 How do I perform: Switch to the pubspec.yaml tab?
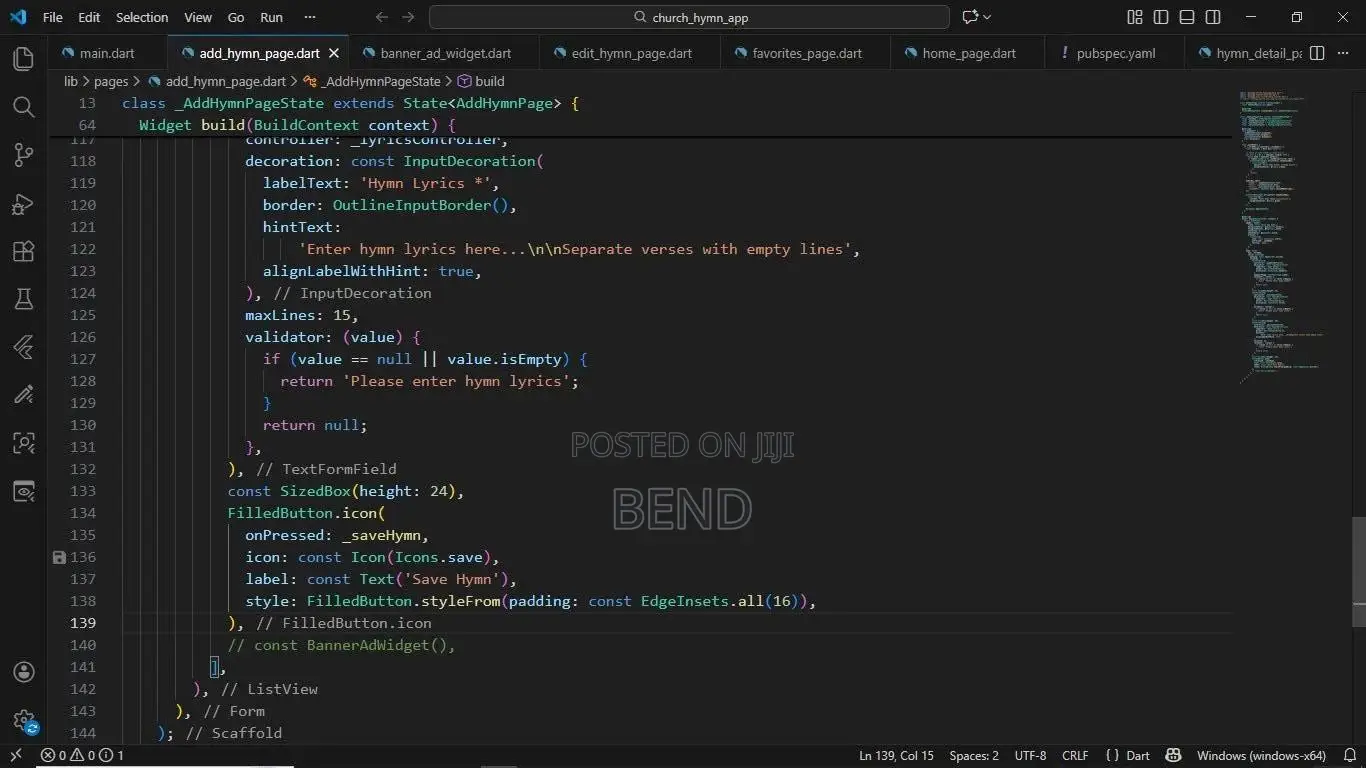[x=1116, y=53]
